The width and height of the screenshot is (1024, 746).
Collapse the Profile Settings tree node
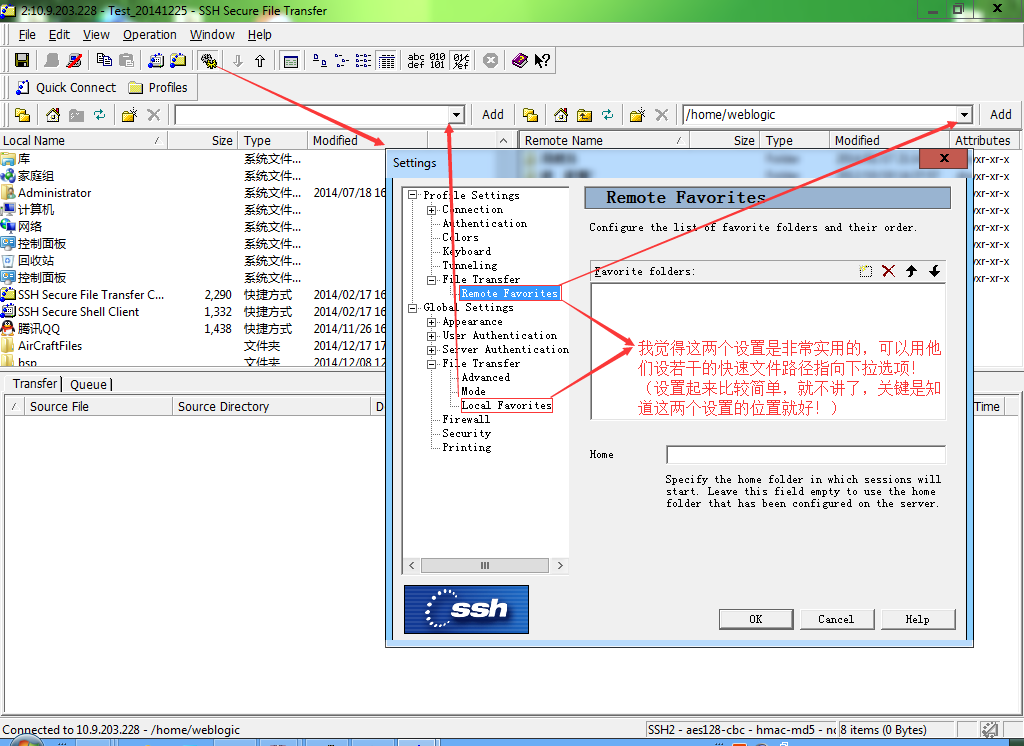pos(413,195)
